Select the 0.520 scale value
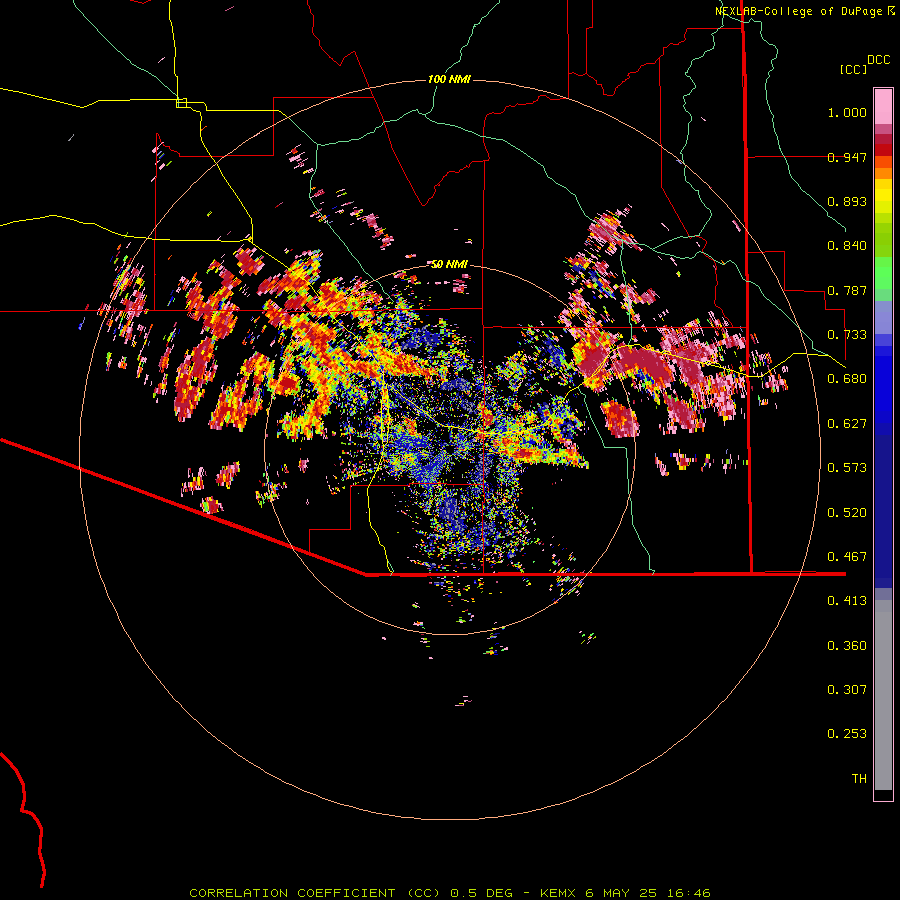Viewport: 900px width, 900px height. 847,513
